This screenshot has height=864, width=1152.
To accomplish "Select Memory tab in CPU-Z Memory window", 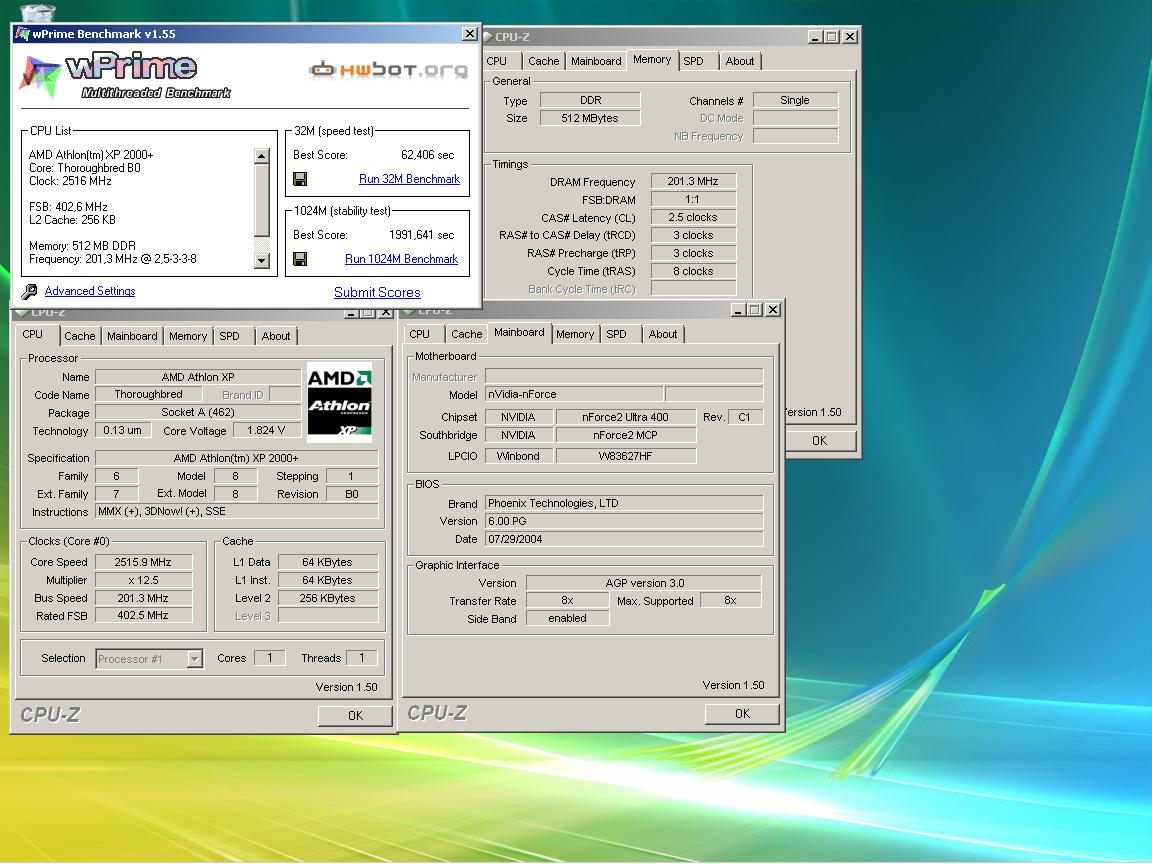I will pos(652,60).
